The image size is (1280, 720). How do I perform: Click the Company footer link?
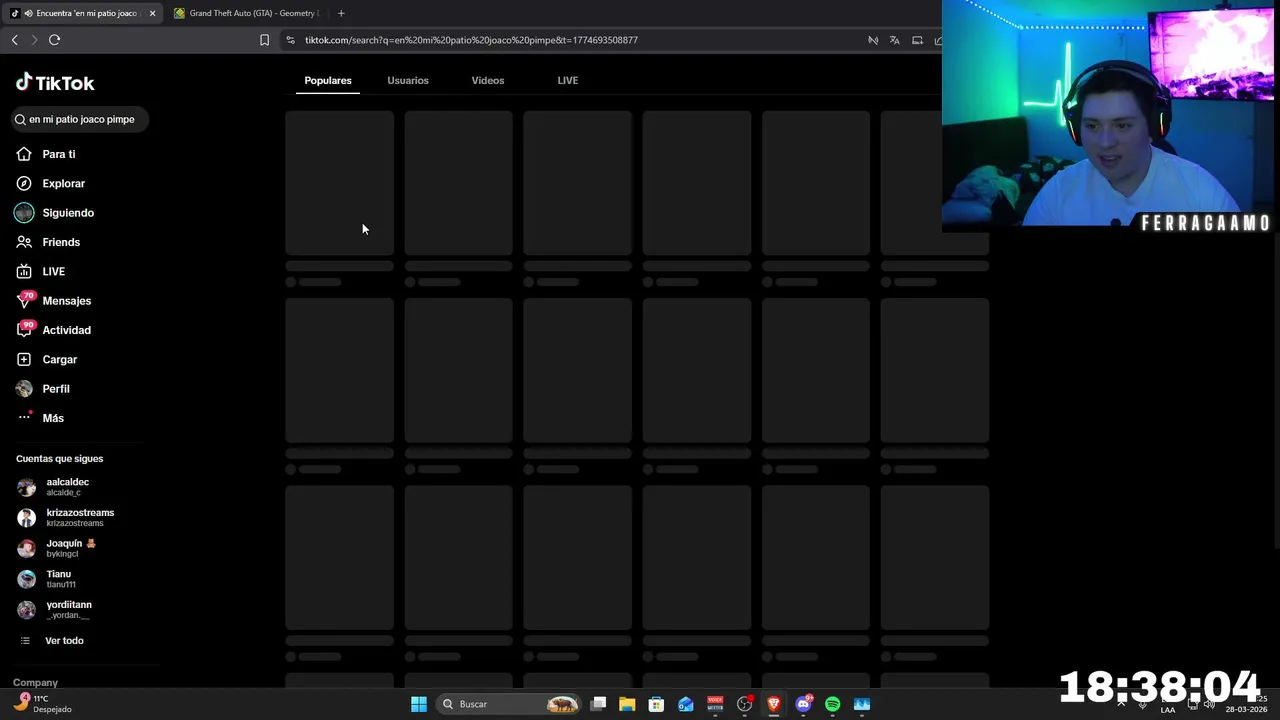tap(35, 682)
